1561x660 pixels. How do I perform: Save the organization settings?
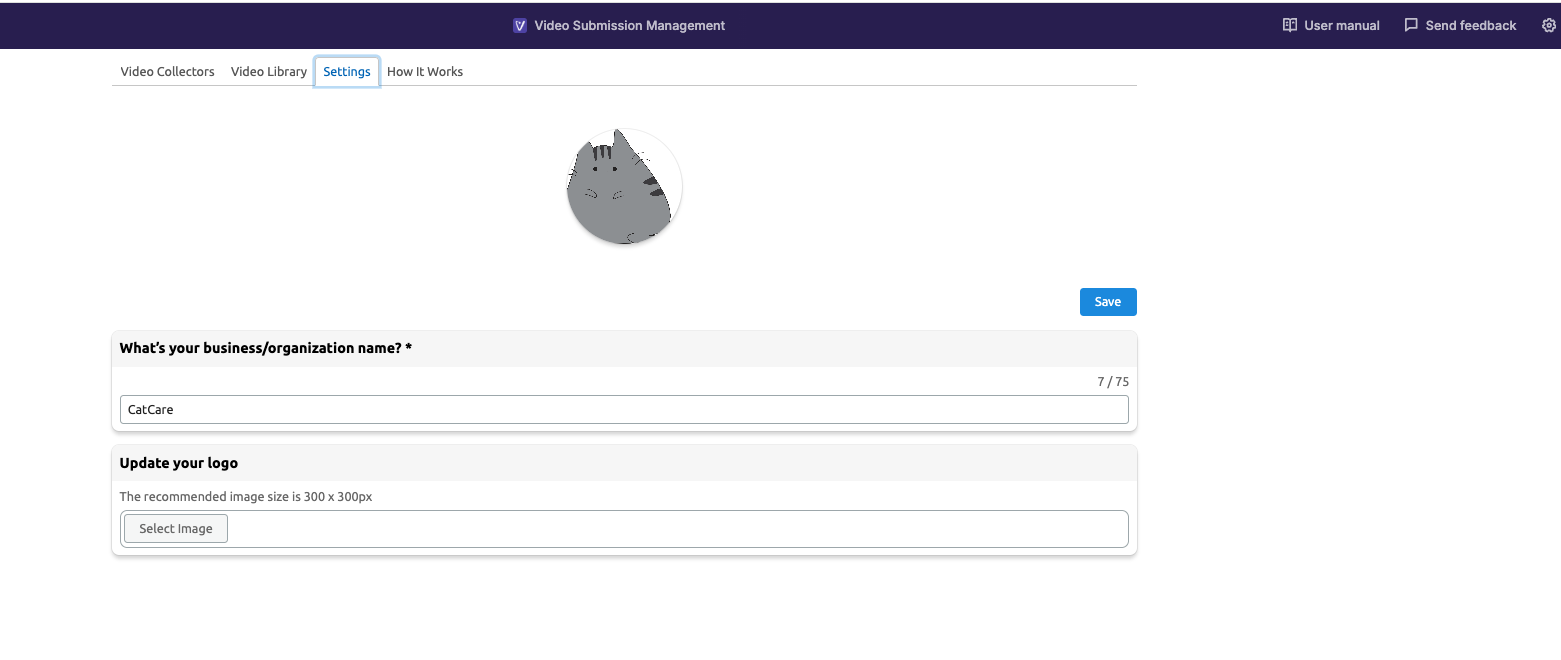[x=1107, y=301]
